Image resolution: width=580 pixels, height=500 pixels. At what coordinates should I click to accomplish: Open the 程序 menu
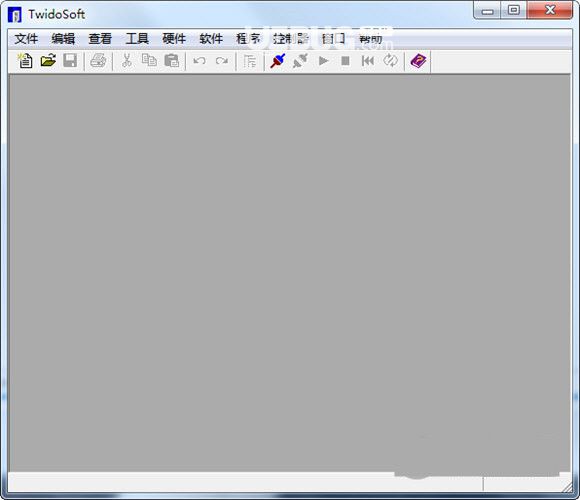[x=248, y=38]
